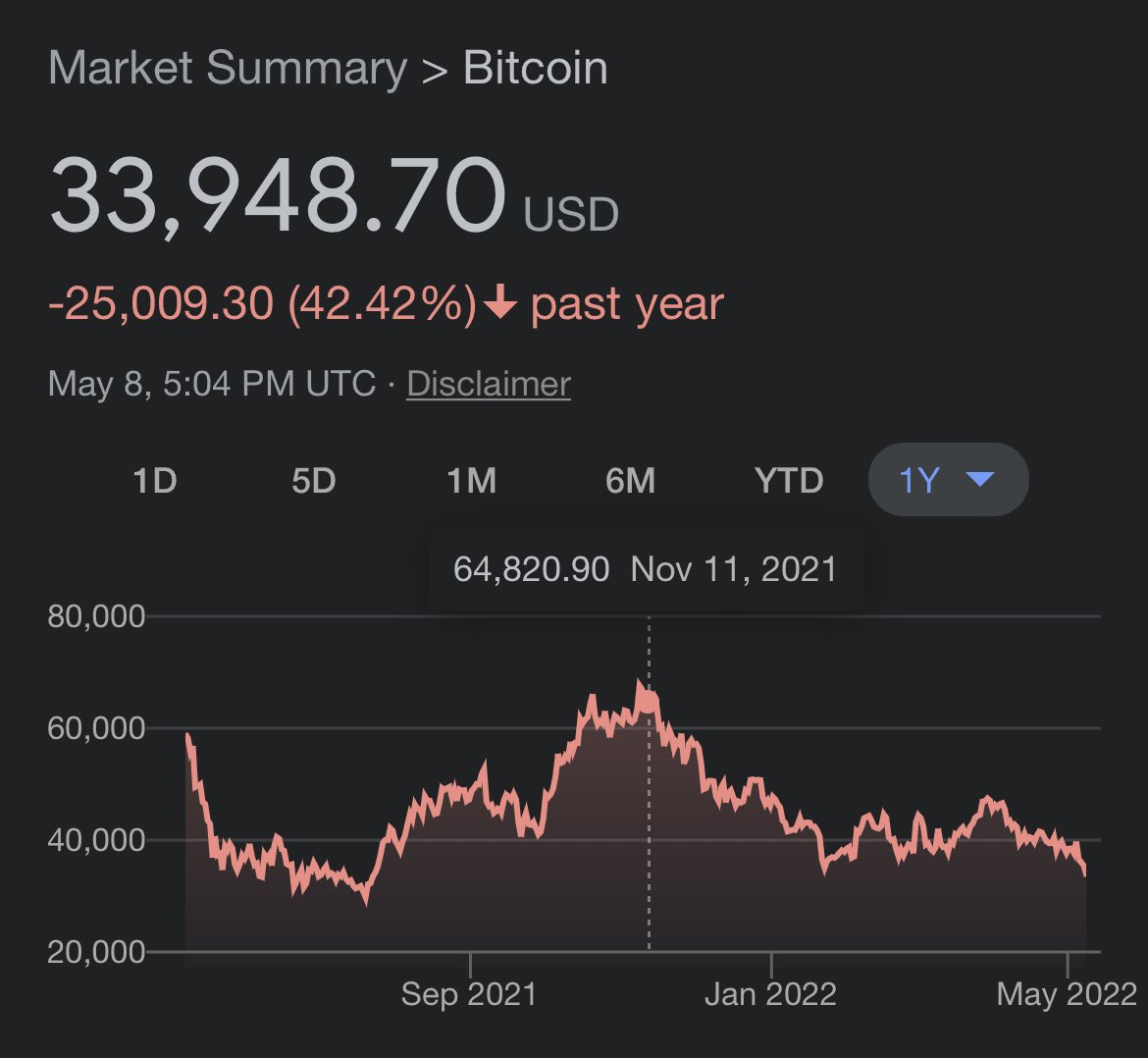Click the Jan 2022 axis tick
Image resolution: width=1148 pixels, height=1058 pixels.
(x=771, y=964)
